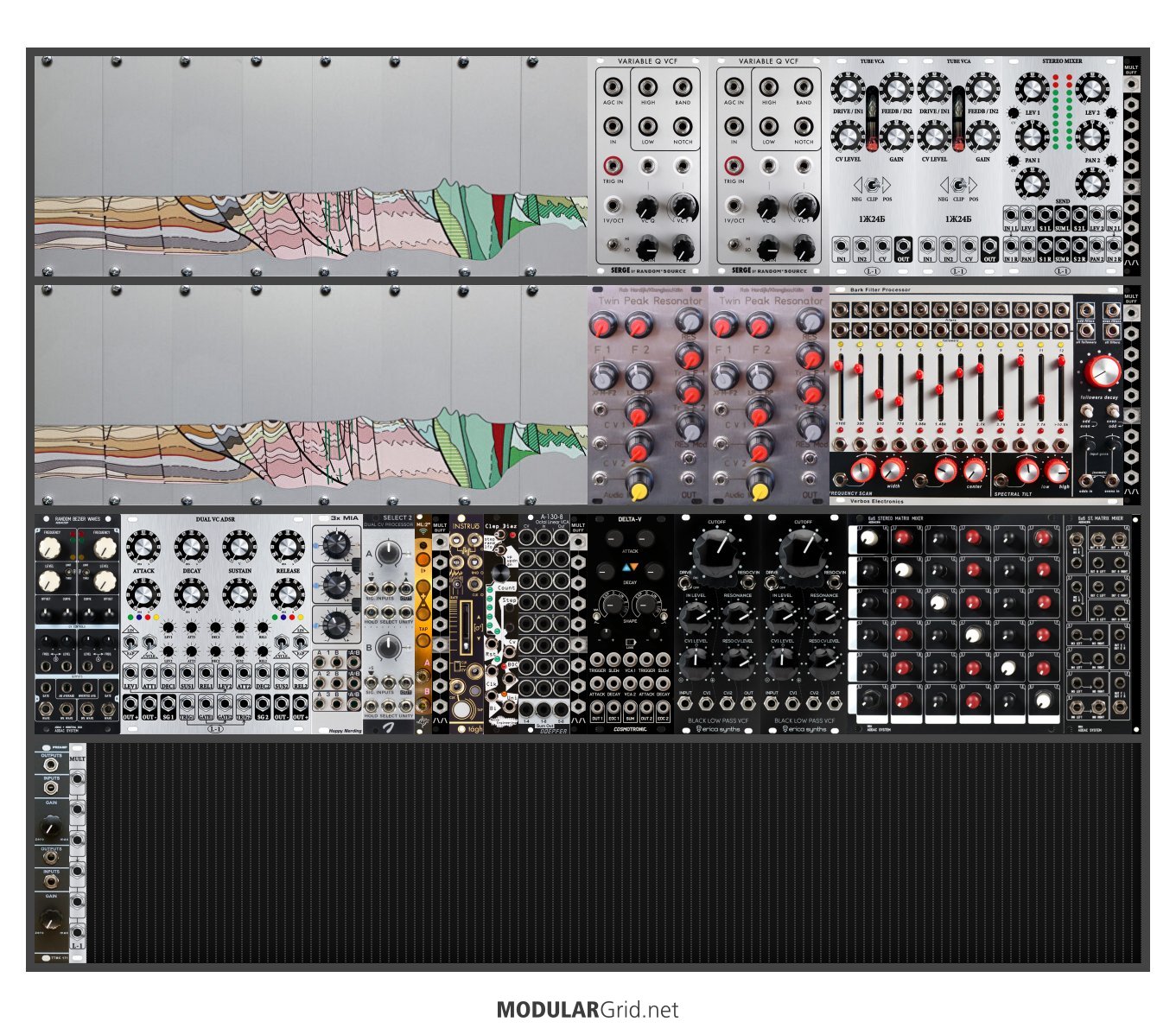Click big red followers decay knob on Bark Filter

1103,372
